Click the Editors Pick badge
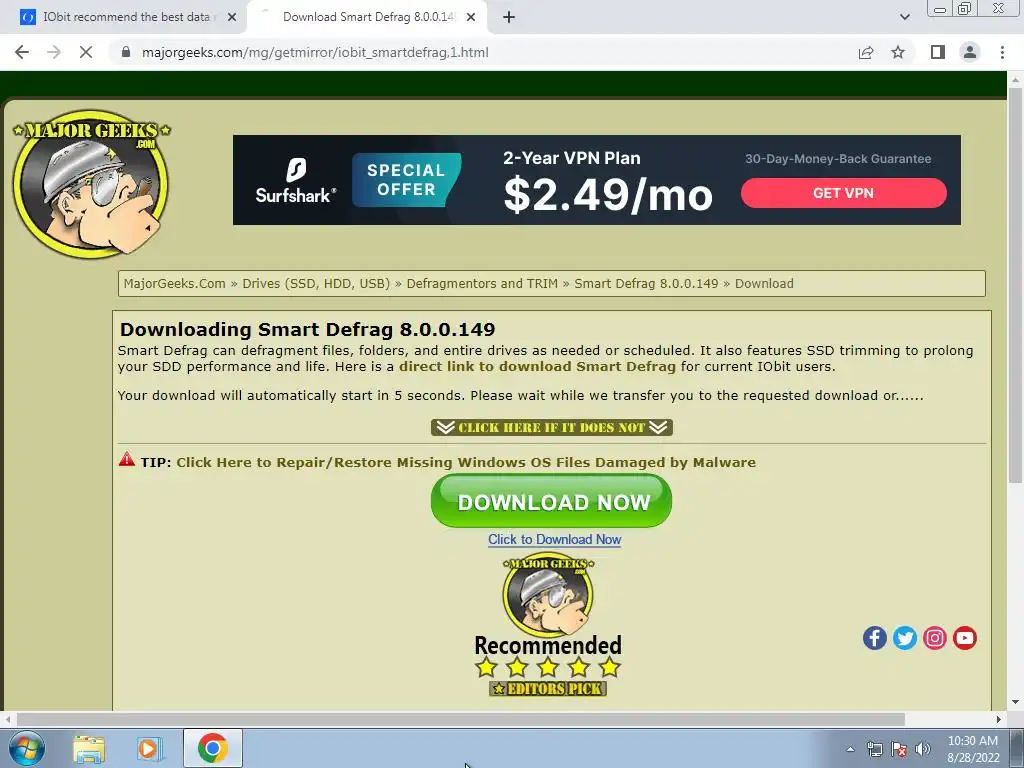The image size is (1024, 768). [x=548, y=688]
